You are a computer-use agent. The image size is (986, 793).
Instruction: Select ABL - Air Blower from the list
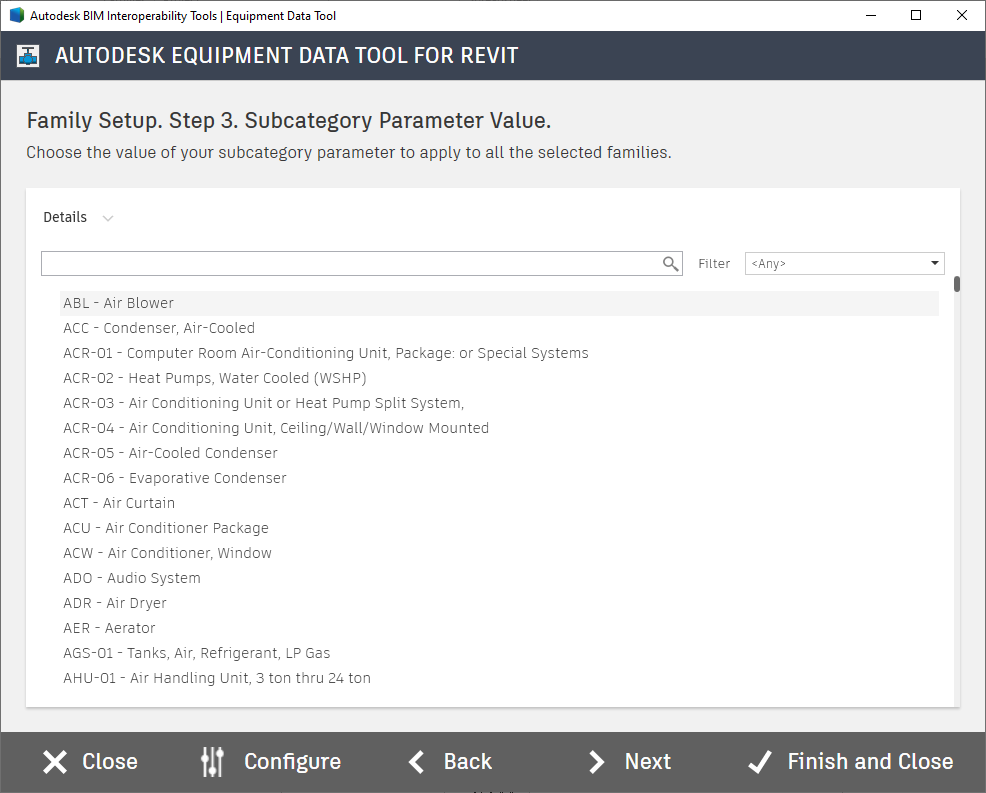(120, 302)
